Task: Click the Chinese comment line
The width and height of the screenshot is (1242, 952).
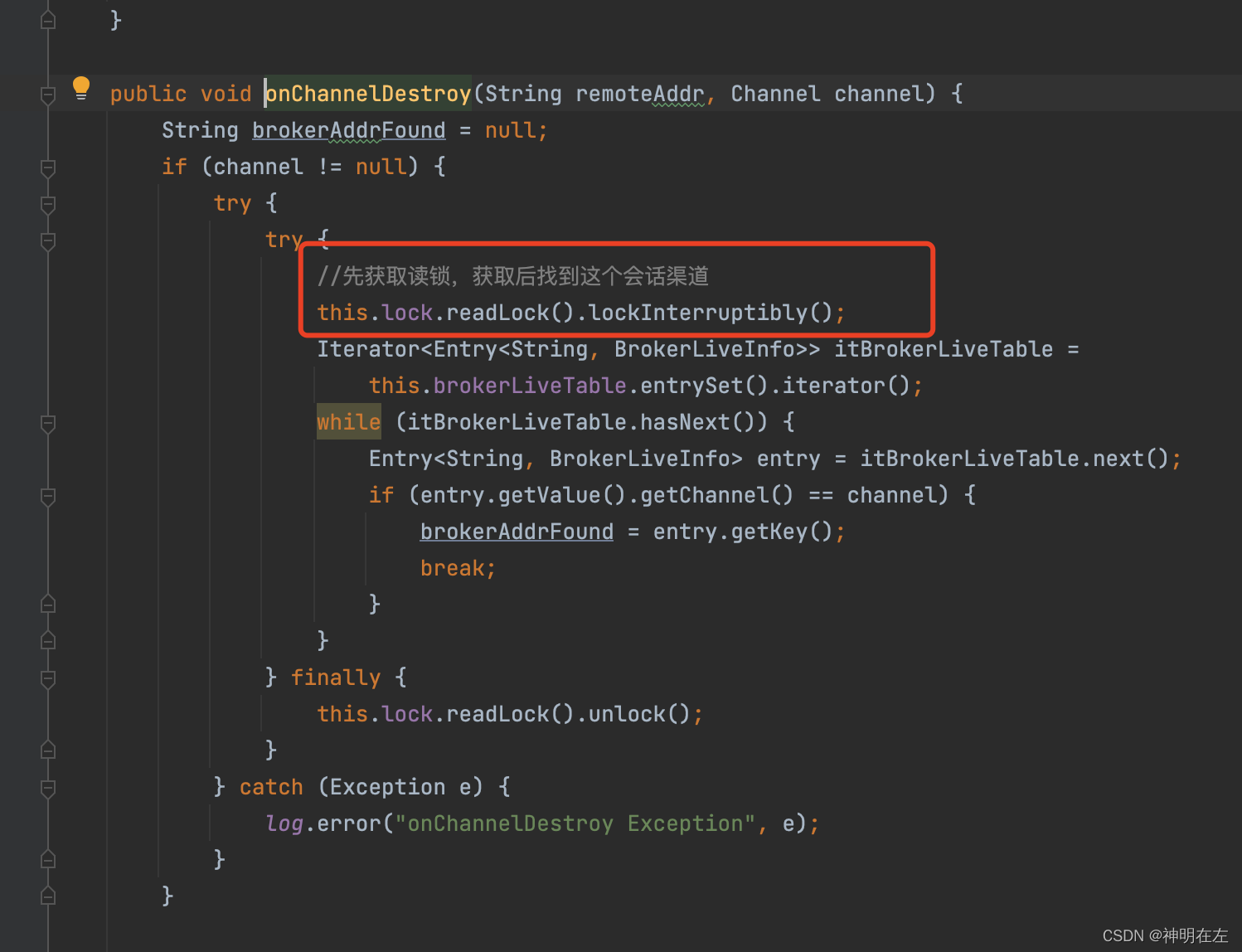Action: point(513,276)
